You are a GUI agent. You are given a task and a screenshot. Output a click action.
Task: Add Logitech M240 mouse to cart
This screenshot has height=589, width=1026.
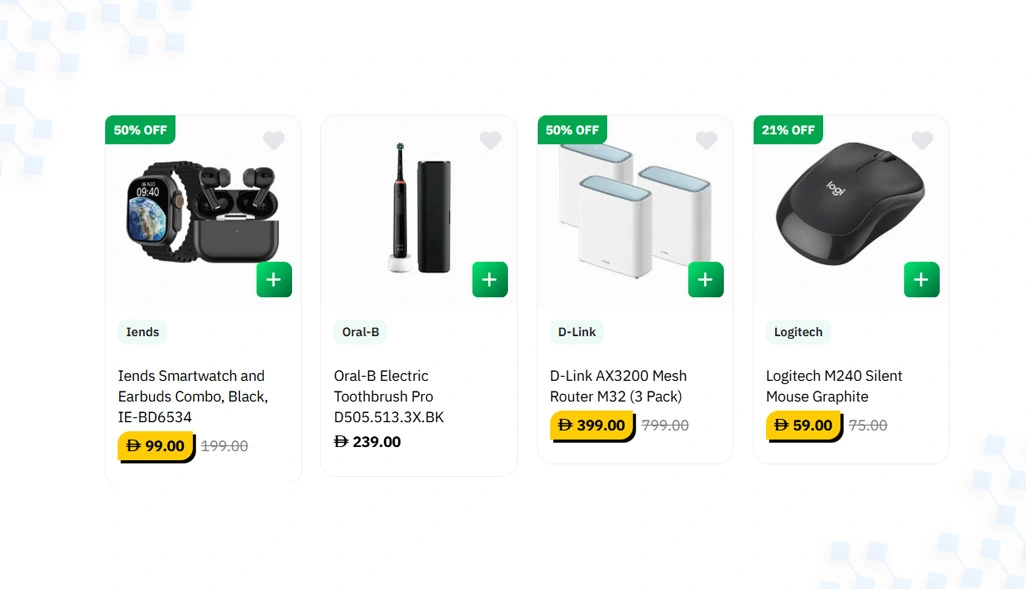922,279
